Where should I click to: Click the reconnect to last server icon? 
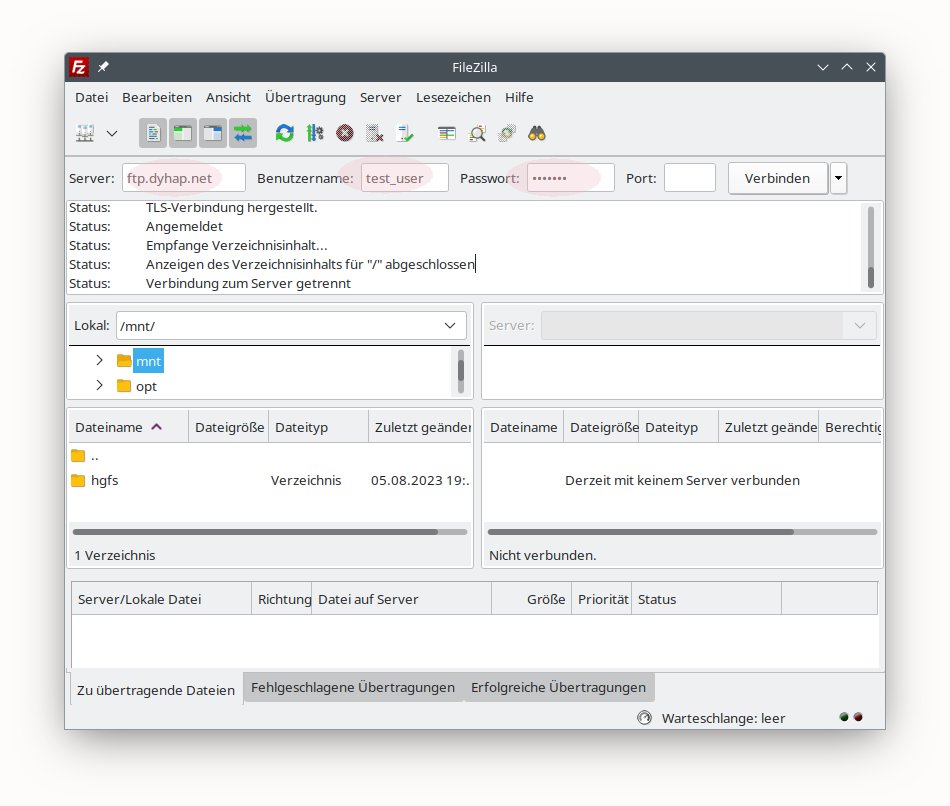[x=405, y=133]
